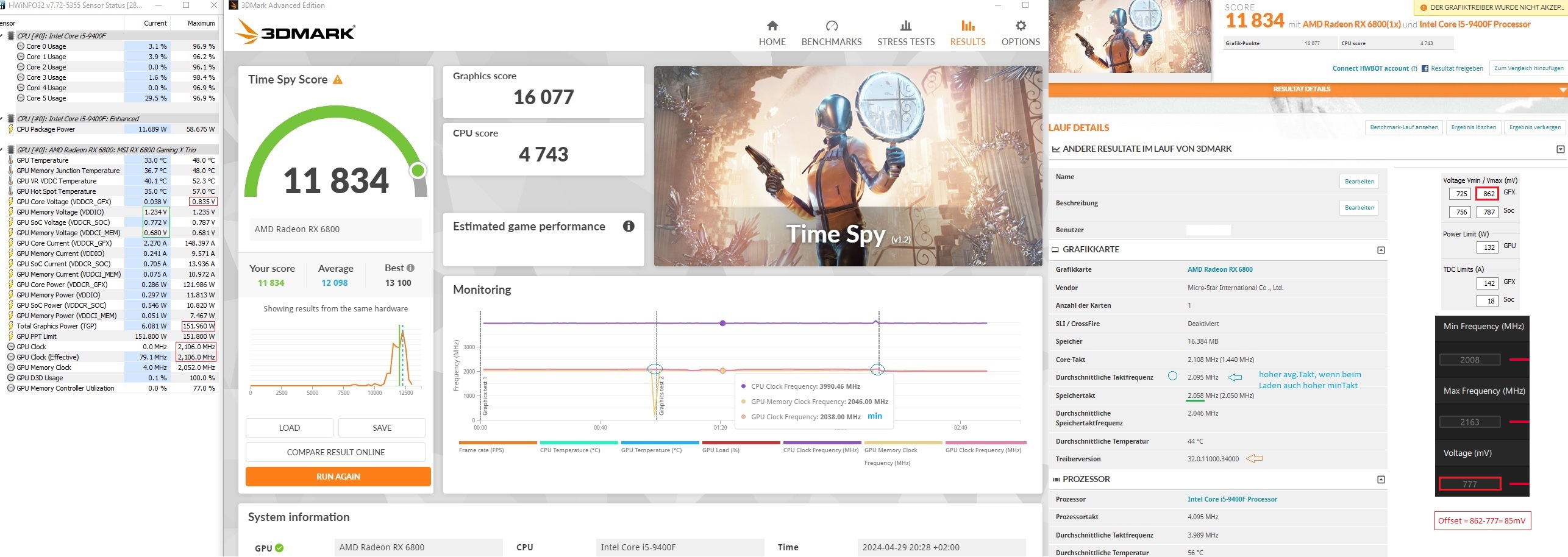Image resolution: width=1568 pixels, height=557 pixels.
Task: Toggle the CPU Clock Frequency legend swatch
Action: coord(822,443)
